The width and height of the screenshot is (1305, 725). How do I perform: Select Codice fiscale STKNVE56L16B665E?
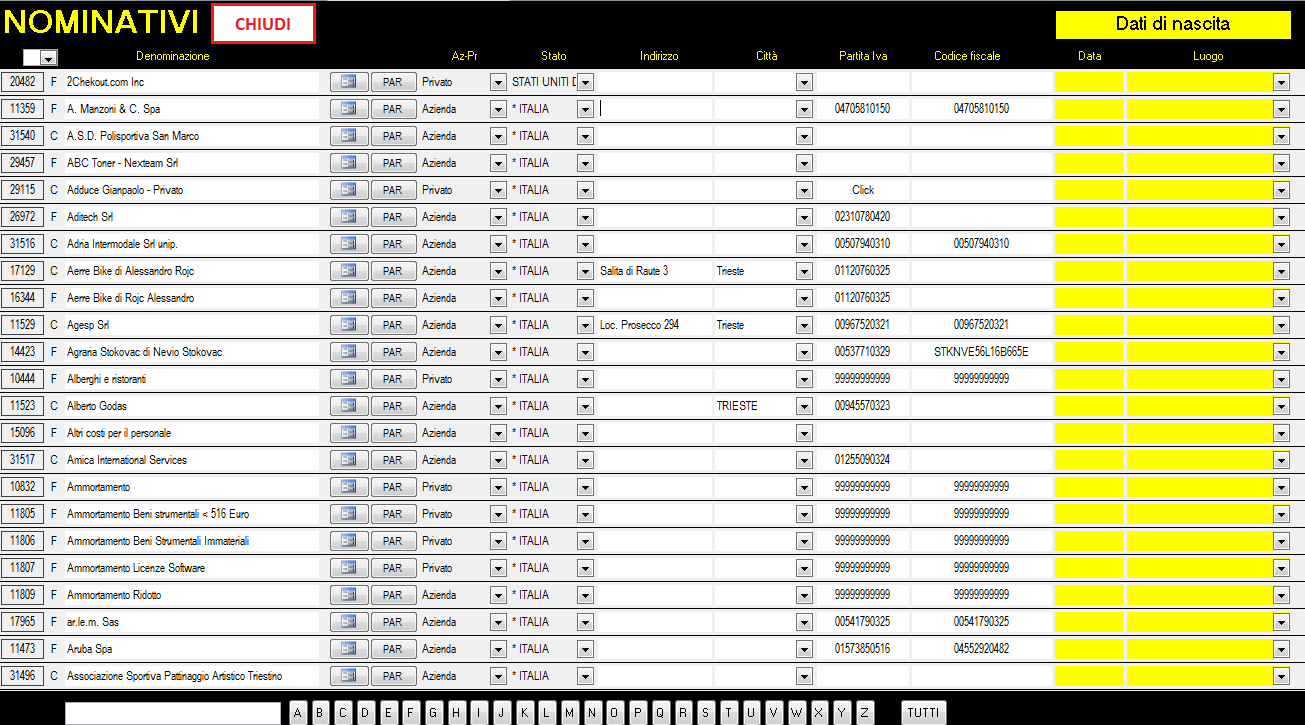981,352
